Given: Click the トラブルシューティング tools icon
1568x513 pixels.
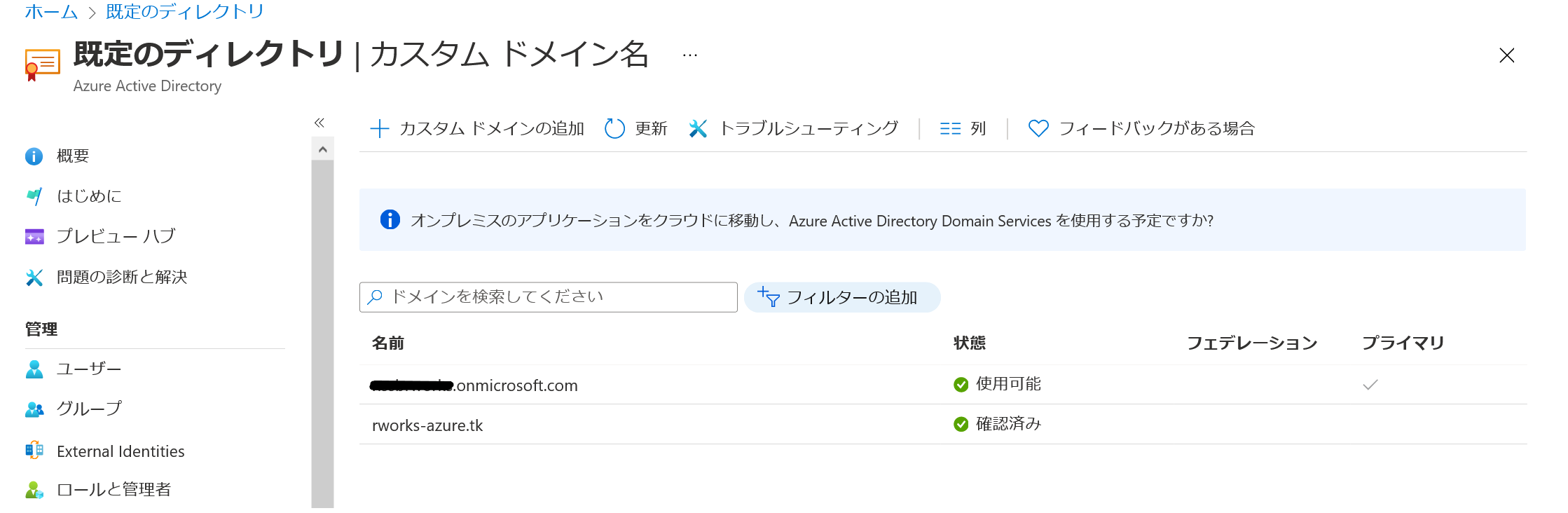Looking at the screenshot, I should point(698,128).
